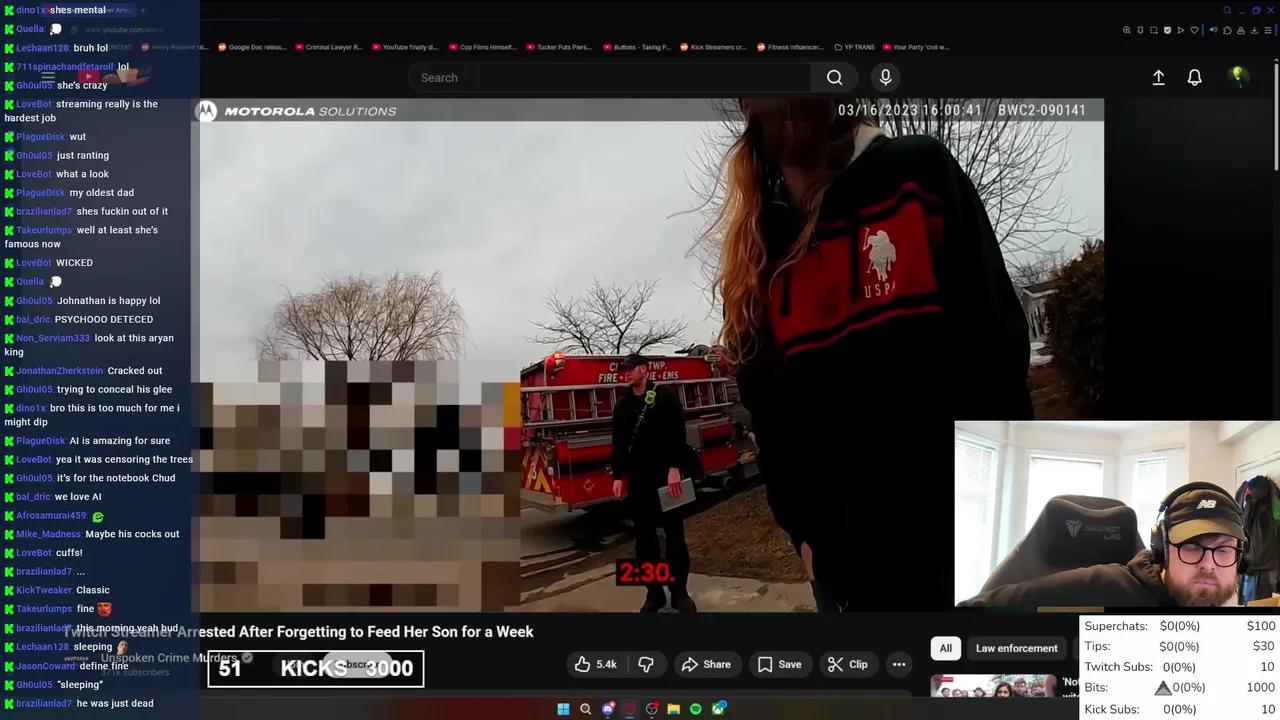This screenshot has width=1280, height=720.
Task: Select the Law enforcement filter chip
Action: click(1016, 648)
